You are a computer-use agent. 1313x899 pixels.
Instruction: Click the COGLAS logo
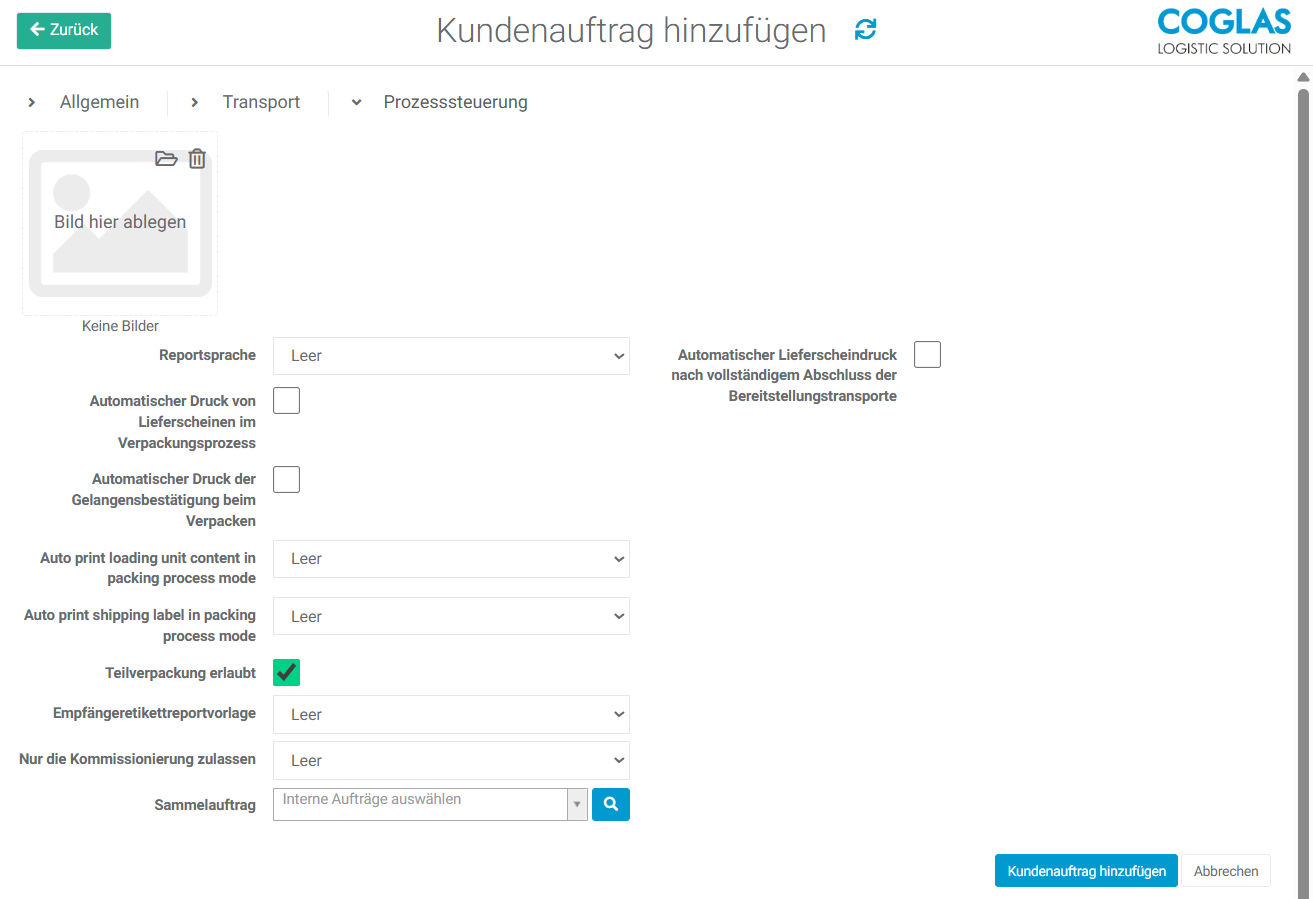click(x=1224, y=31)
